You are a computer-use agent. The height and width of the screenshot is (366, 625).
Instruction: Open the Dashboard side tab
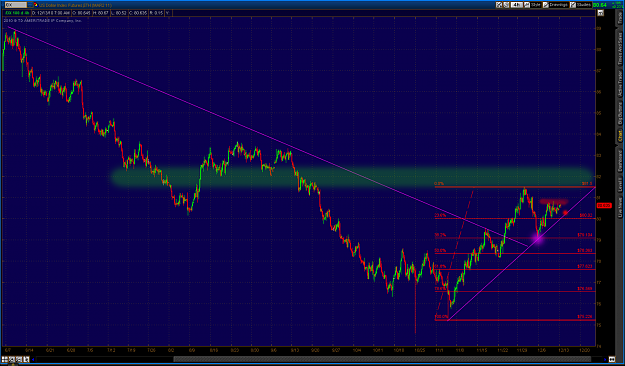point(620,160)
